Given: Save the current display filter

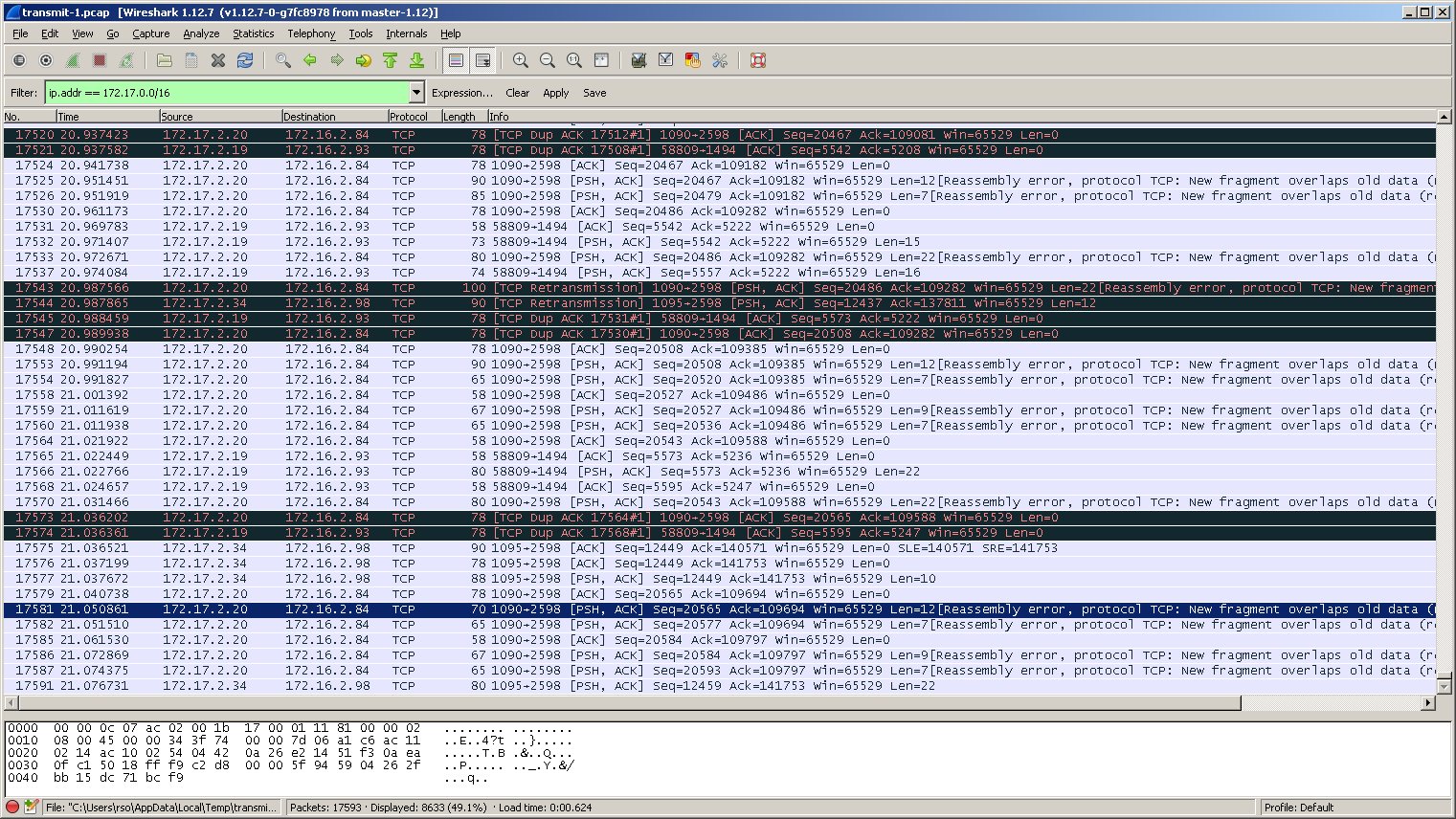Looking at the screenshot, I should click(x=594, y=93).
